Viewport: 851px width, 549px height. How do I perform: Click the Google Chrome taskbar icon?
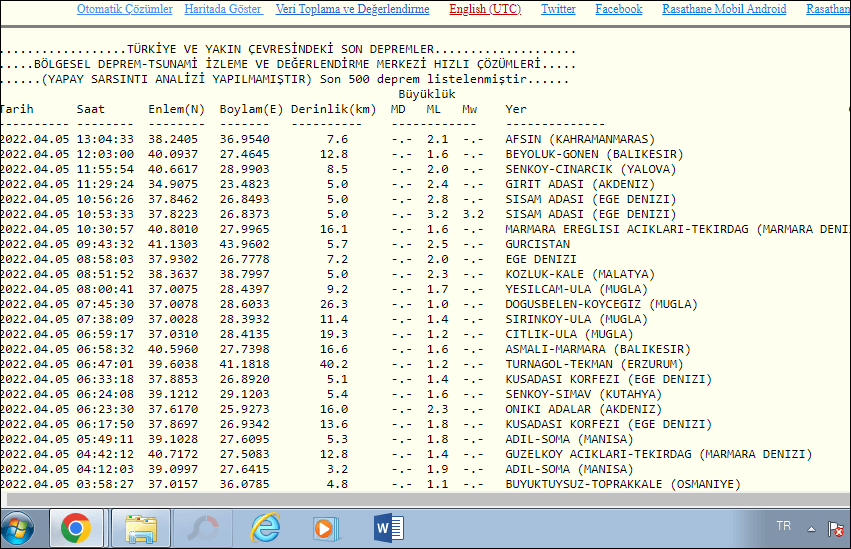pos(75,527)
